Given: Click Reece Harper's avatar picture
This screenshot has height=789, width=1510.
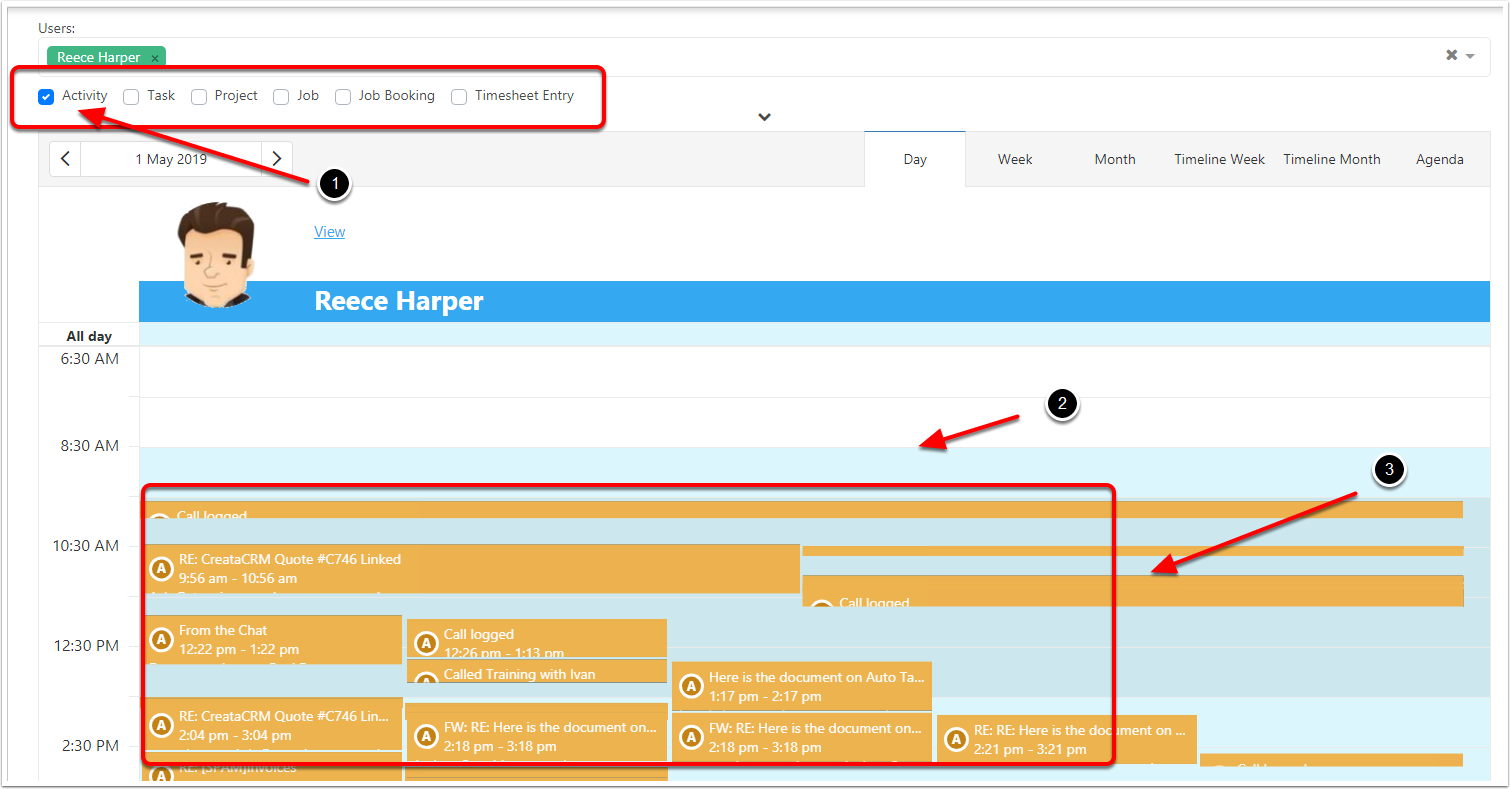Looking at the screenshot, I should click(x=216, y=254).
